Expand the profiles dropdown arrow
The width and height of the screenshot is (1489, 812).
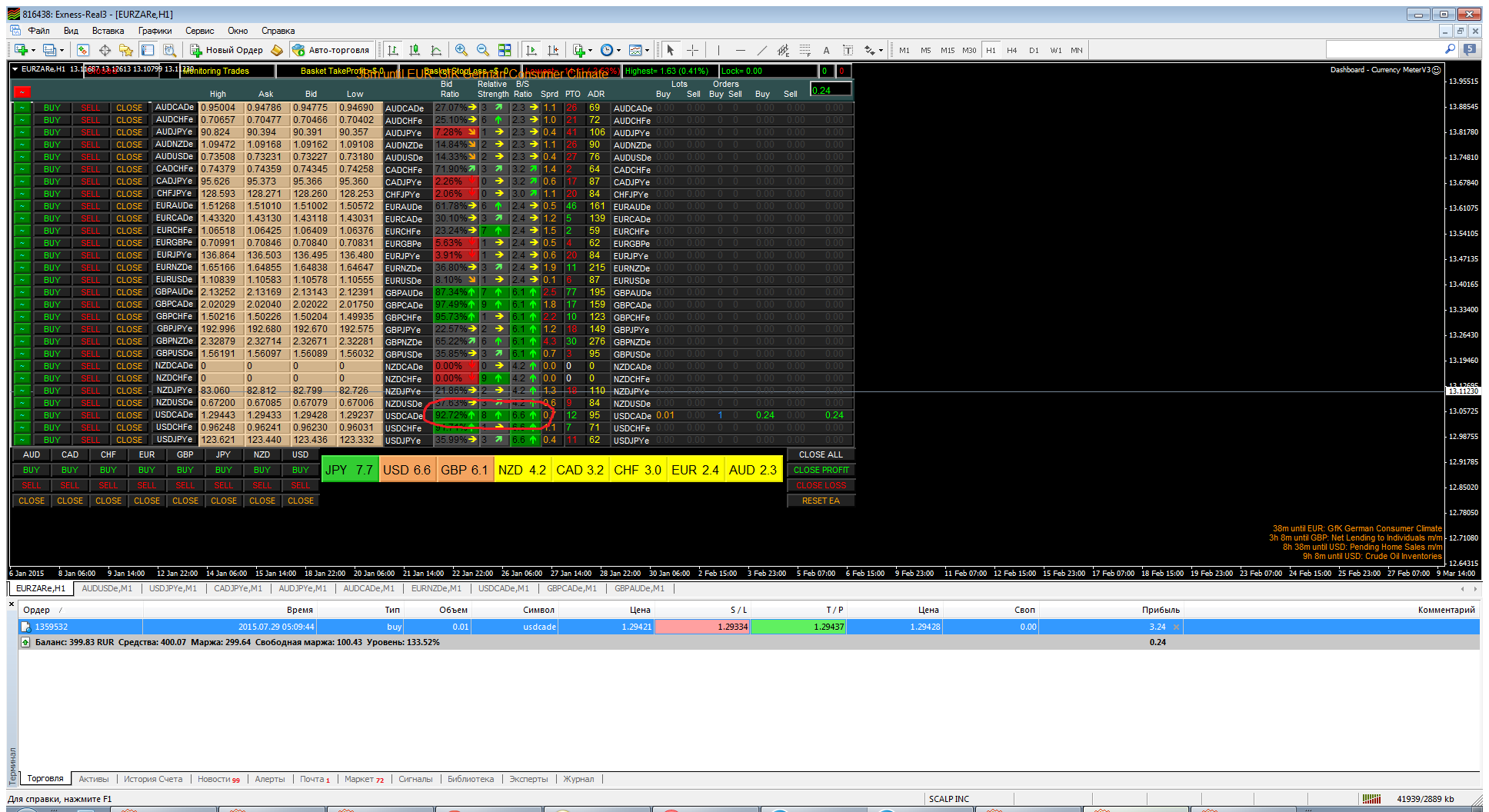click(x=62, y=51)
